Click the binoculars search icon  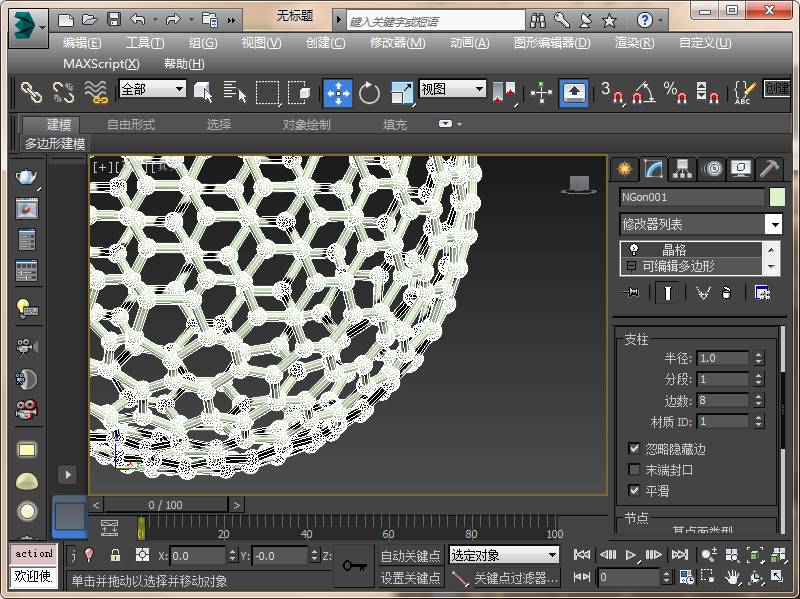[538, 20]
